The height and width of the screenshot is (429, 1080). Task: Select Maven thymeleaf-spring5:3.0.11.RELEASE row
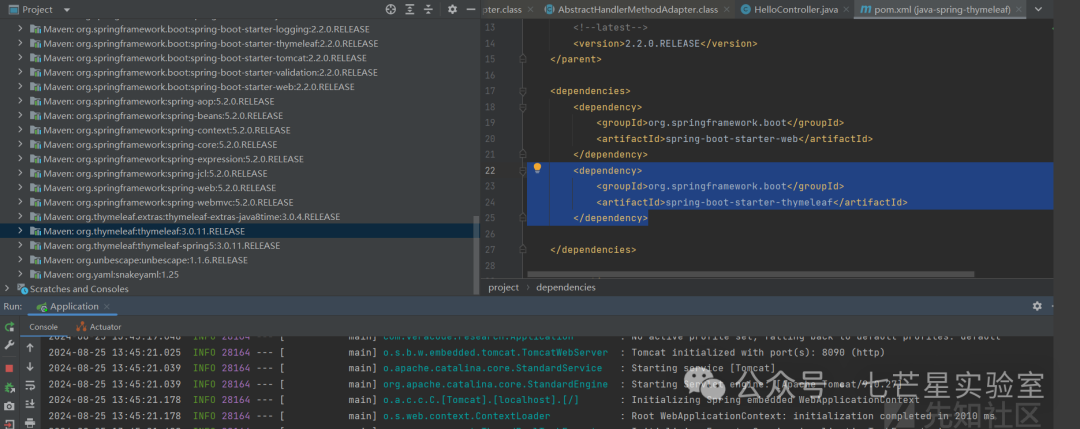click(238, 246)
